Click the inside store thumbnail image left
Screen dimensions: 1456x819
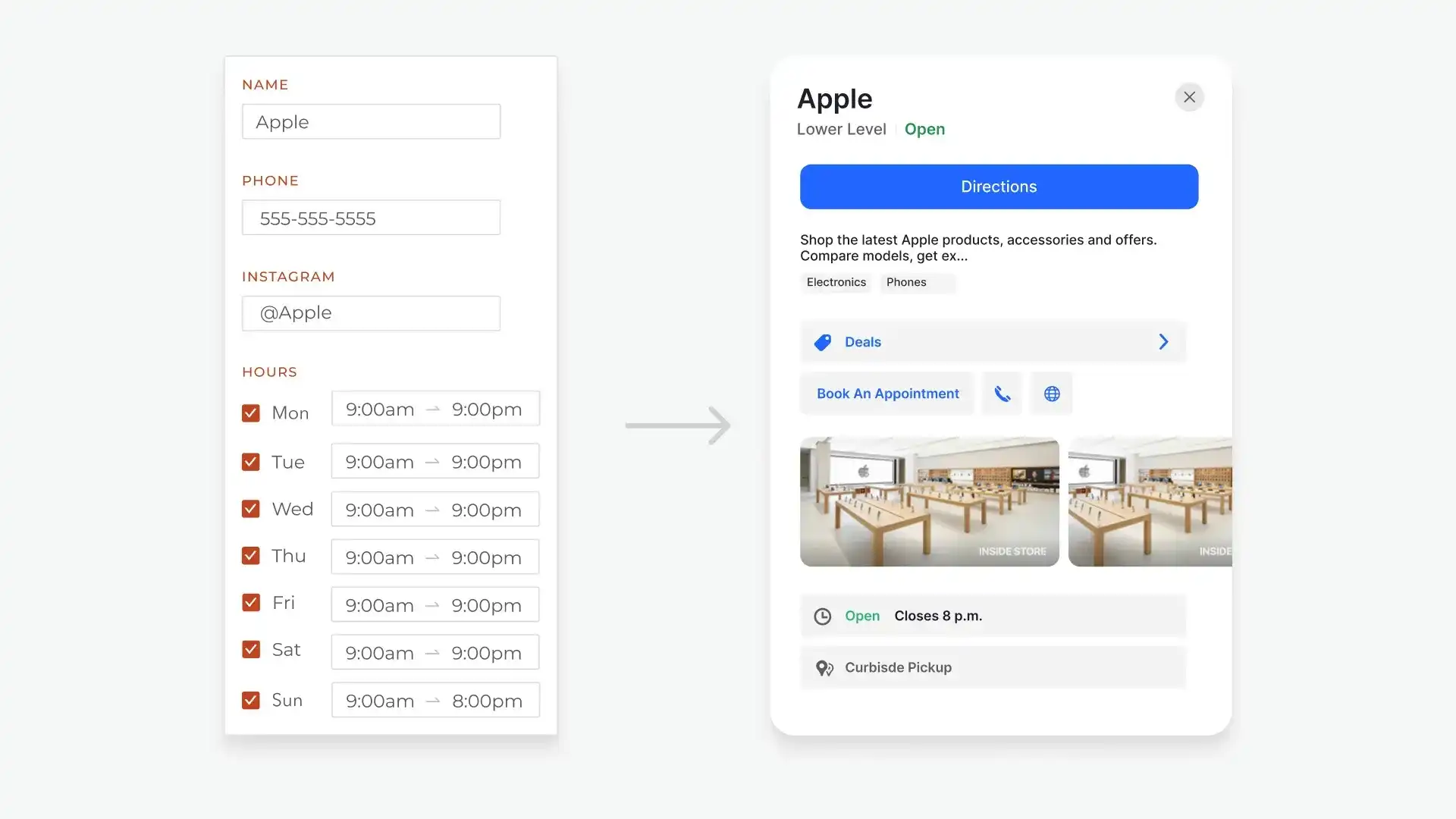[x=930, y=501]
